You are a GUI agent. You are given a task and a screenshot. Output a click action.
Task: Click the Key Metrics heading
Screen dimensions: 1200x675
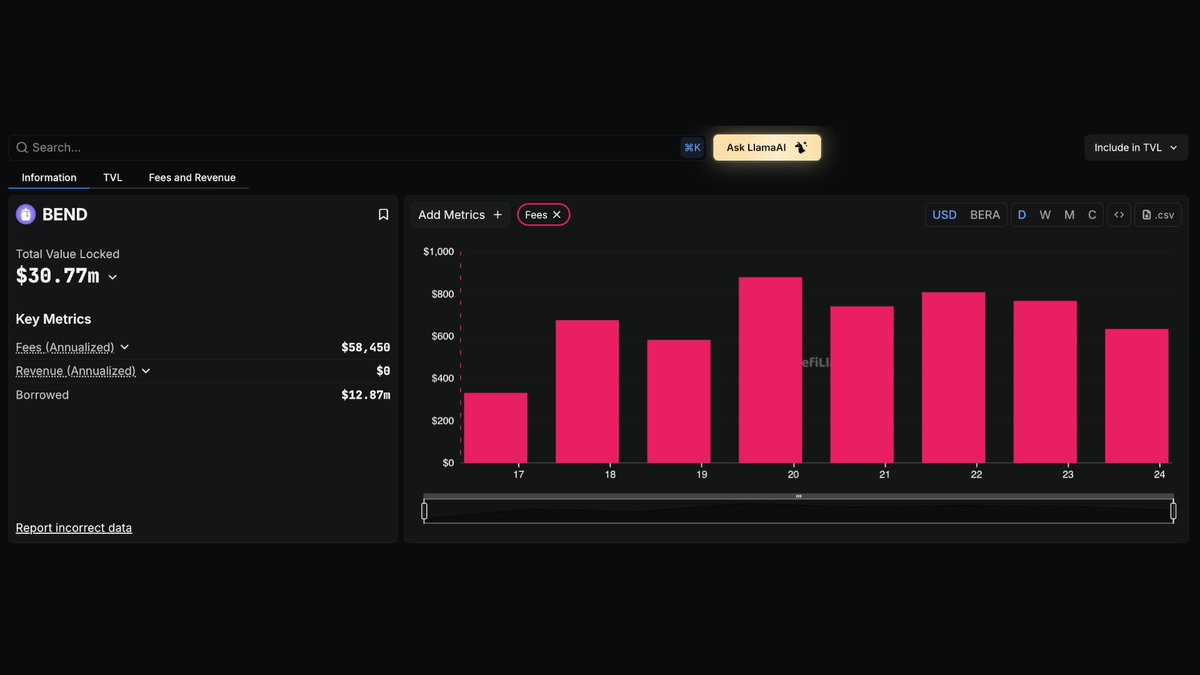pos(53,319)
